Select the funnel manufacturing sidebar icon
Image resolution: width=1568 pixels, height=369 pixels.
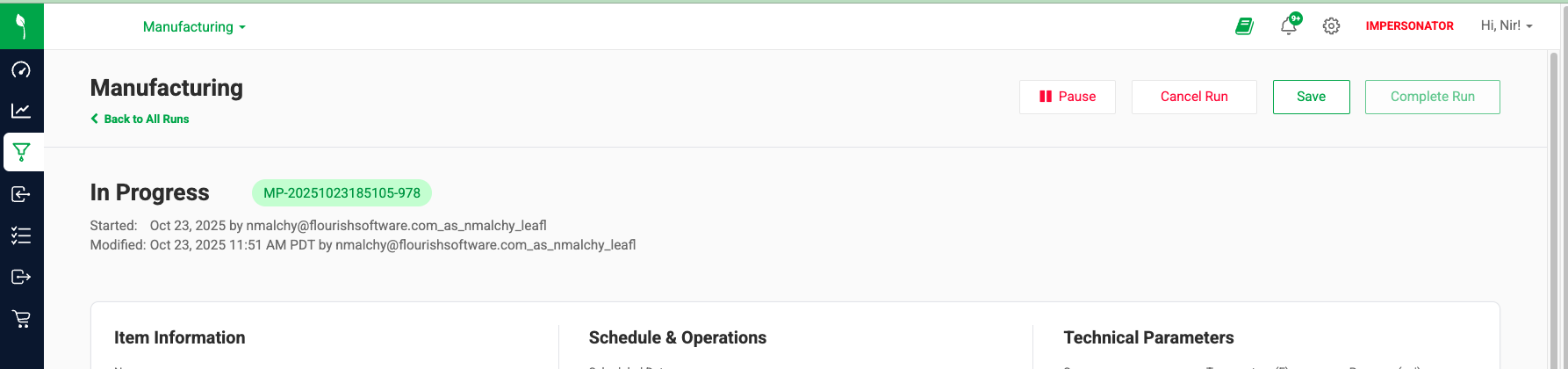pyautogui.click(x=22, y=152)
